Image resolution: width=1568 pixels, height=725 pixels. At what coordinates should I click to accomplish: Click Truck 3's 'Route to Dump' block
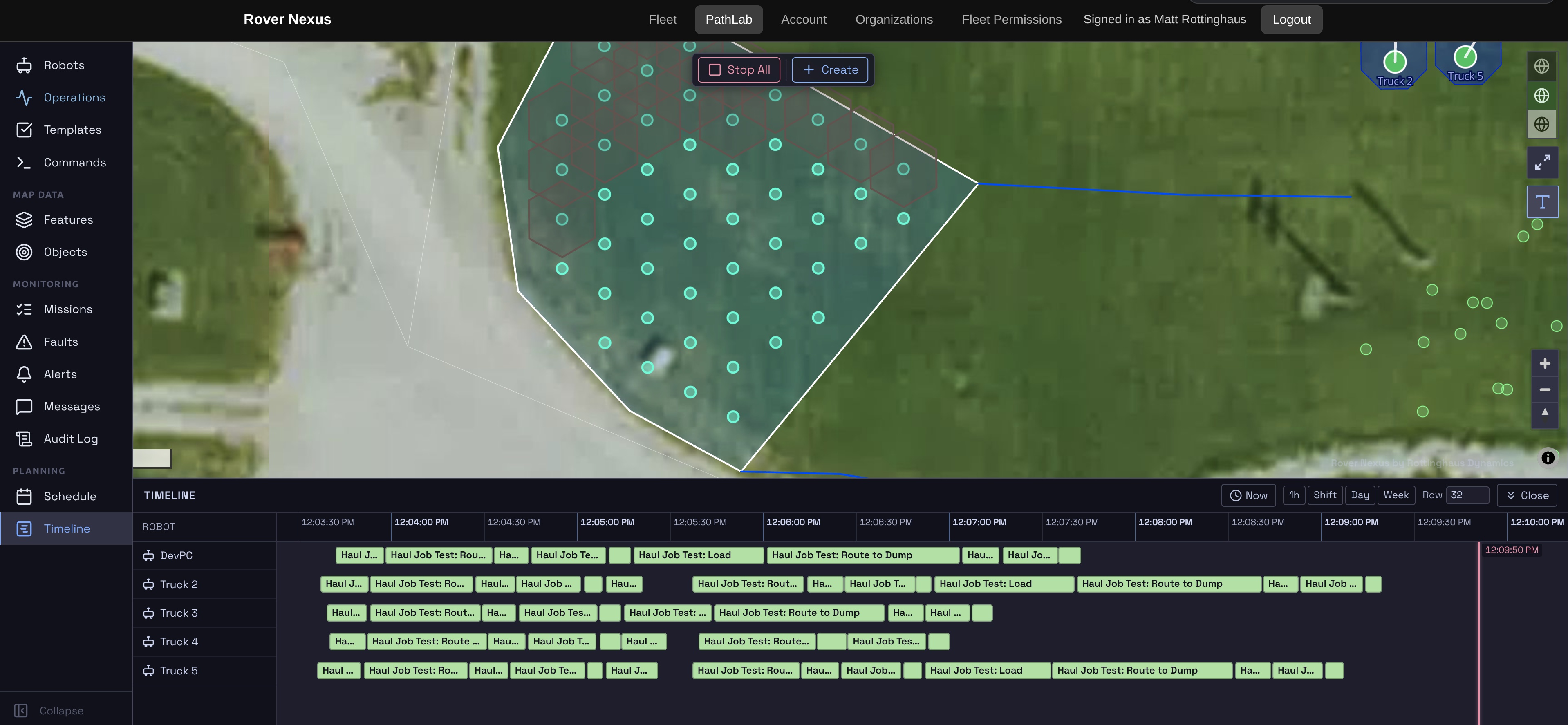[x=799, y=613]
